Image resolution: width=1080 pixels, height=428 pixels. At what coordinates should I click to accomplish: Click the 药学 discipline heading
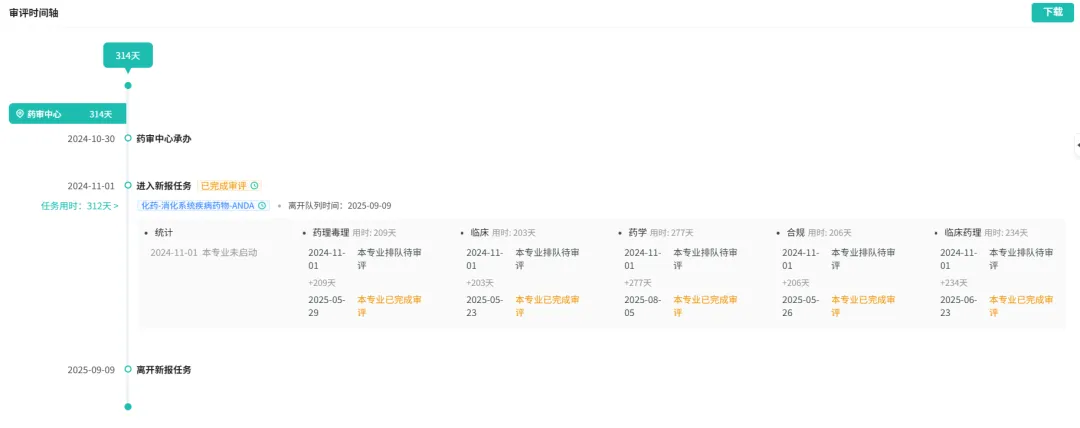click(637, 232)
